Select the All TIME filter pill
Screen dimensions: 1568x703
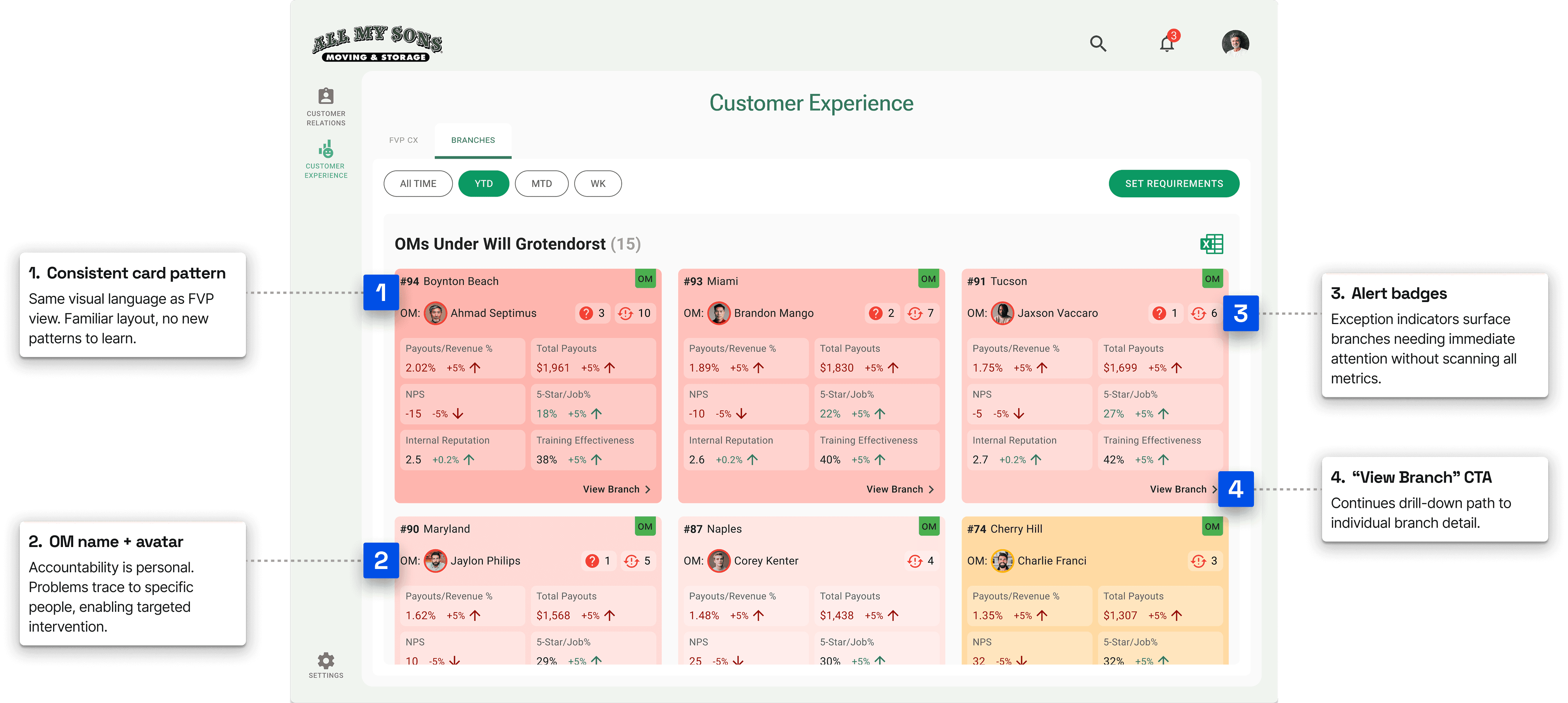coord(418,184)
